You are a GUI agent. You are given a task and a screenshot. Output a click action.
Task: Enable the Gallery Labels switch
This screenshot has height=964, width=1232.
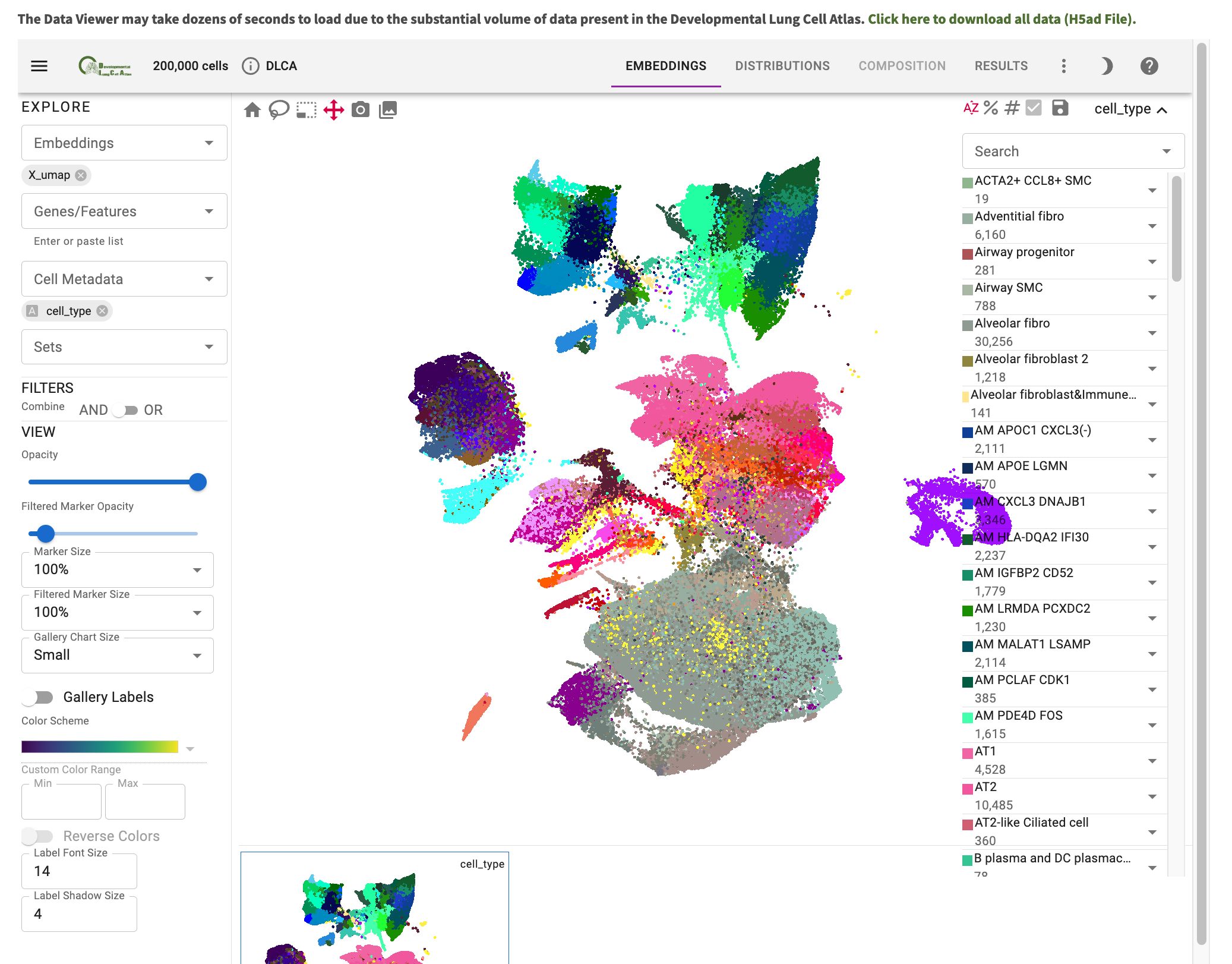click(x=37, y=697)
